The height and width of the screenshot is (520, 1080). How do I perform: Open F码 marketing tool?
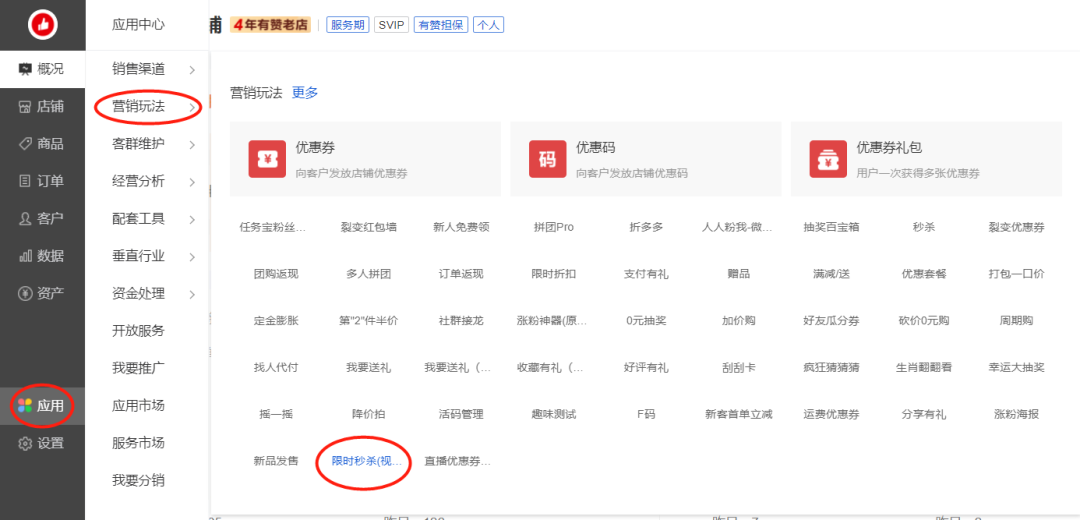(x=646, y=415)
